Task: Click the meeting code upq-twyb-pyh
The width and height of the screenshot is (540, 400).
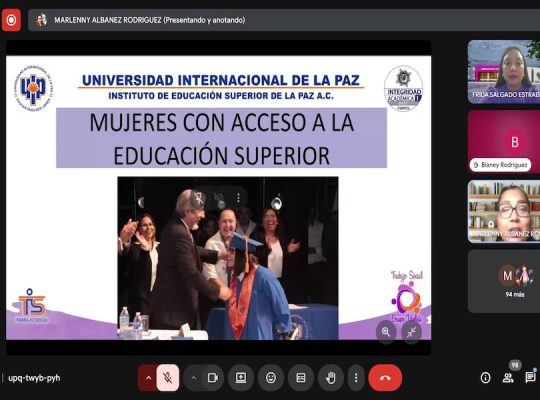Action: [34, 378]
